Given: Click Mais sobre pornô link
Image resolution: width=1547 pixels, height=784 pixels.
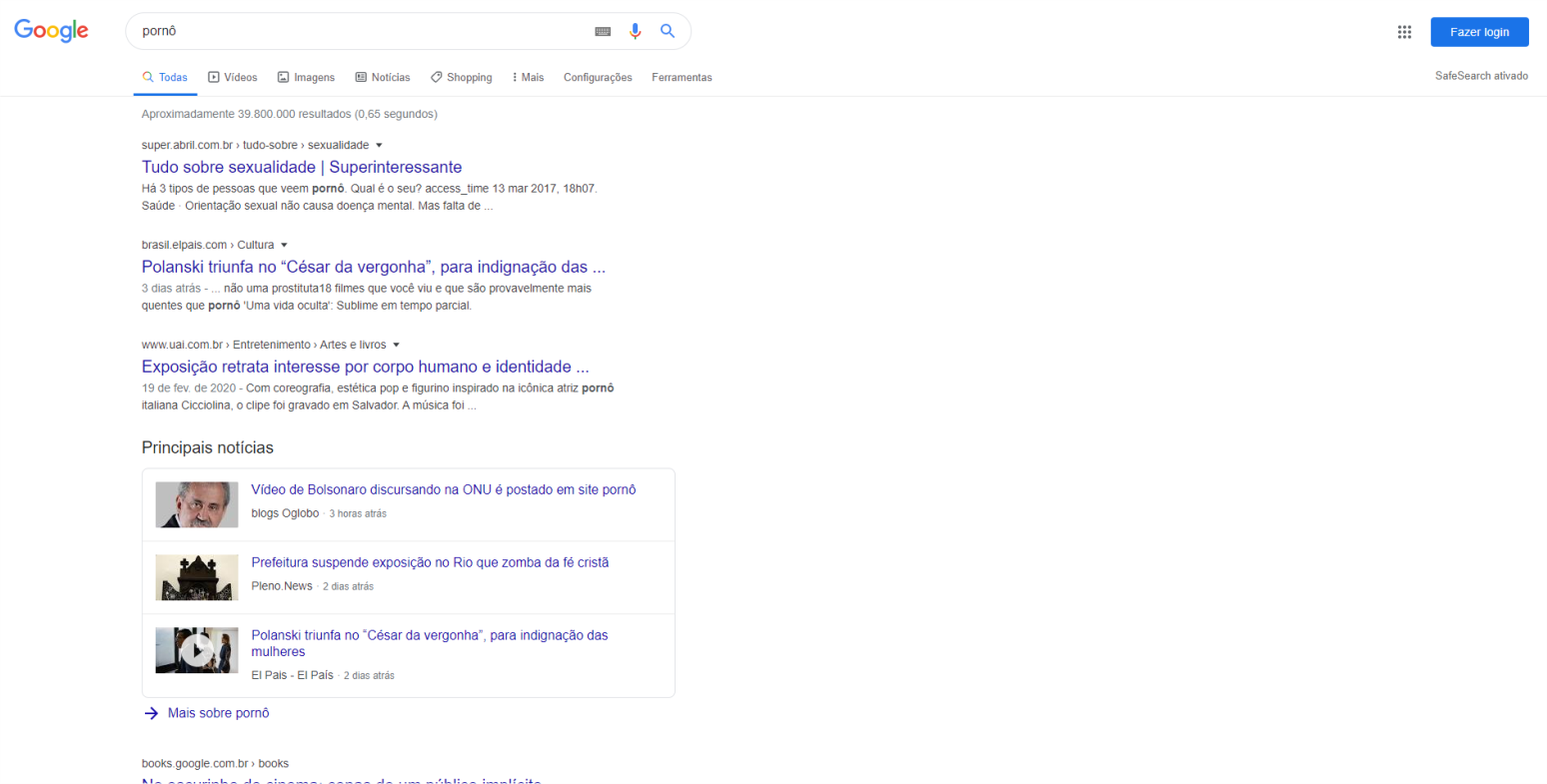Looking at the screenshot, I should [218, 713].
